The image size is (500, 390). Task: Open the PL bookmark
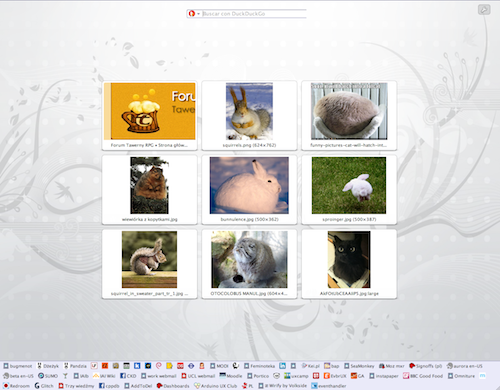click(x=248, y=386)
